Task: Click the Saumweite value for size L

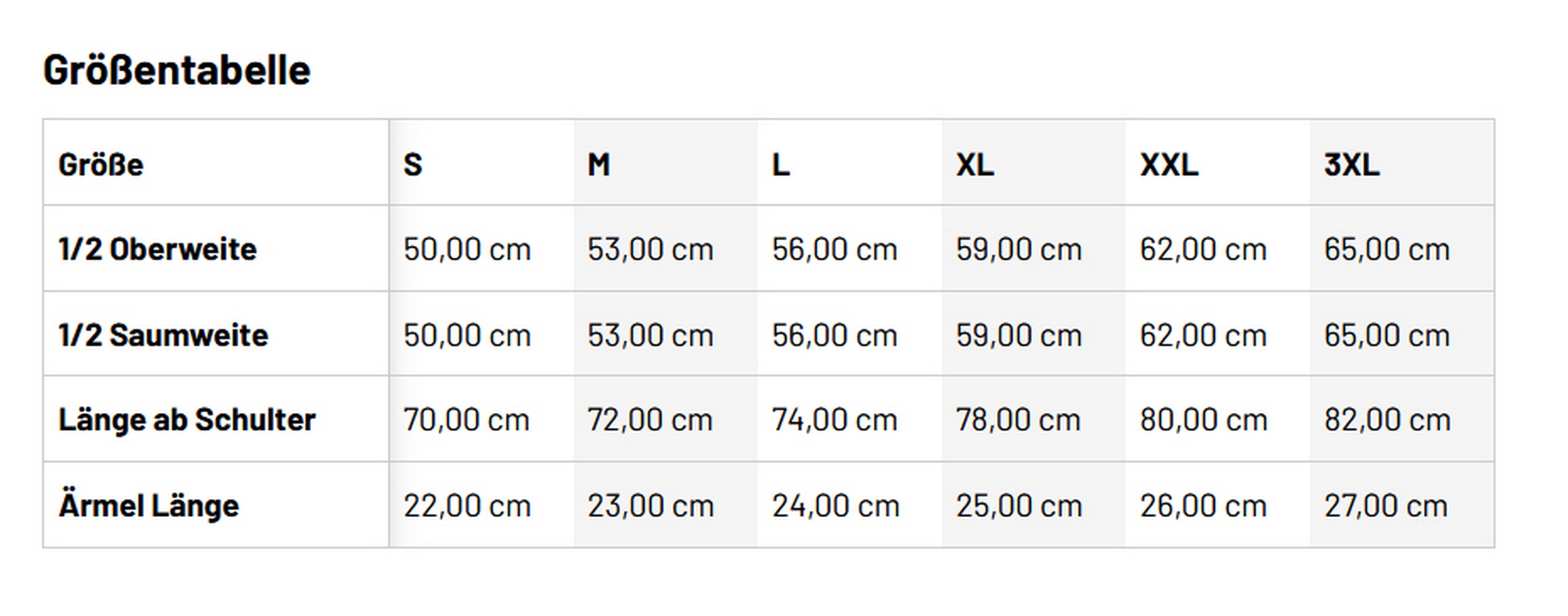Action: (x=834, y=335)
